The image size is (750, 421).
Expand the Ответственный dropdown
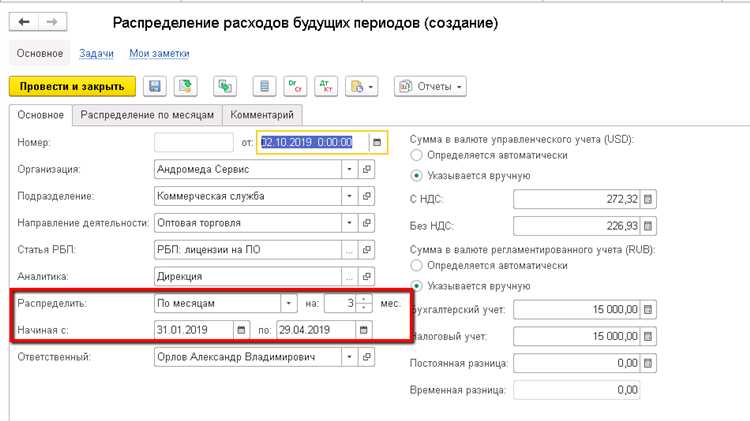tap(350, 357)
